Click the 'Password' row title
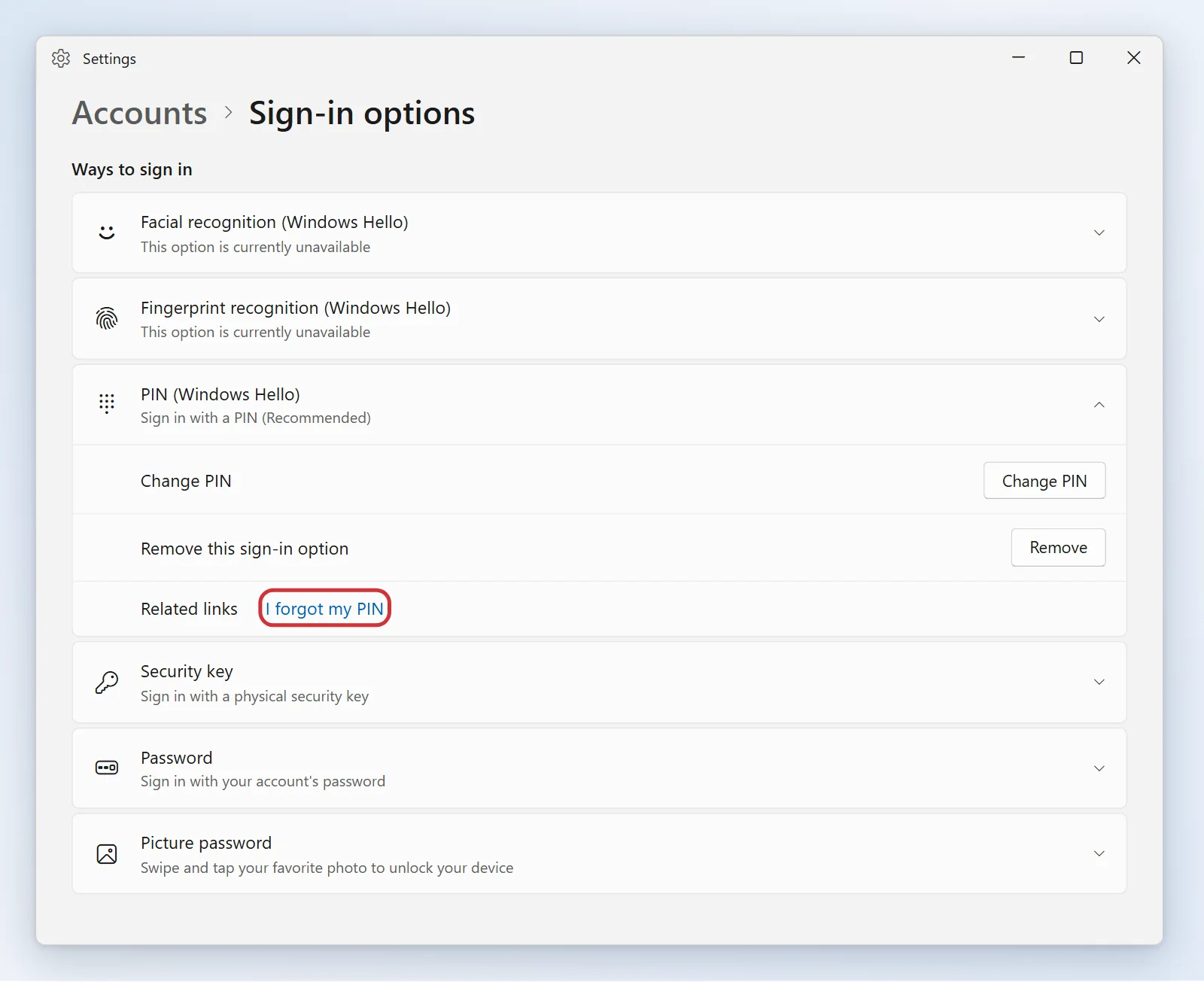The image size is (1204, 982). (x=177, y=758)
